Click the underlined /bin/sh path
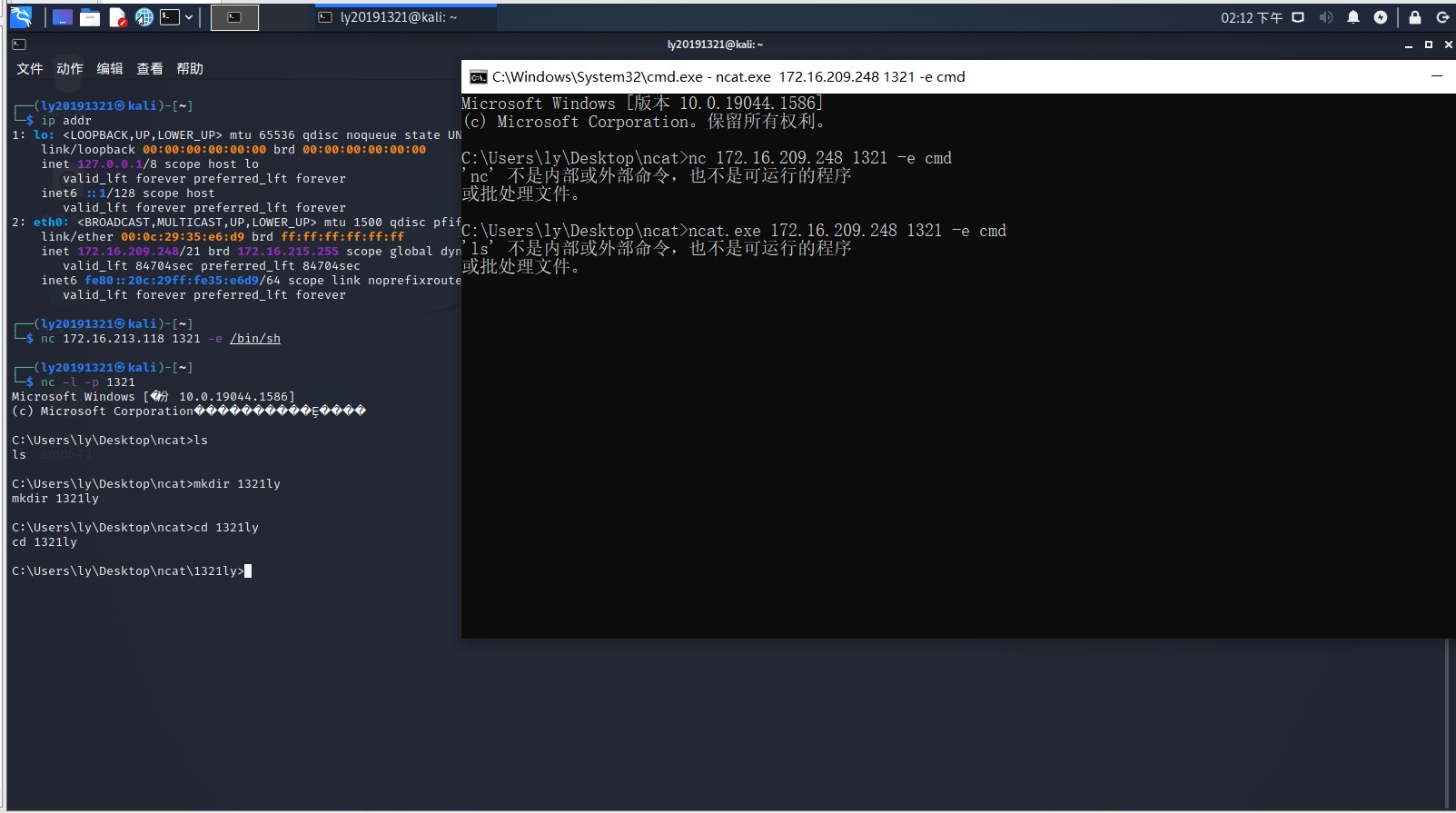This screenshot has height=813, width=1456. click(255, 339)
